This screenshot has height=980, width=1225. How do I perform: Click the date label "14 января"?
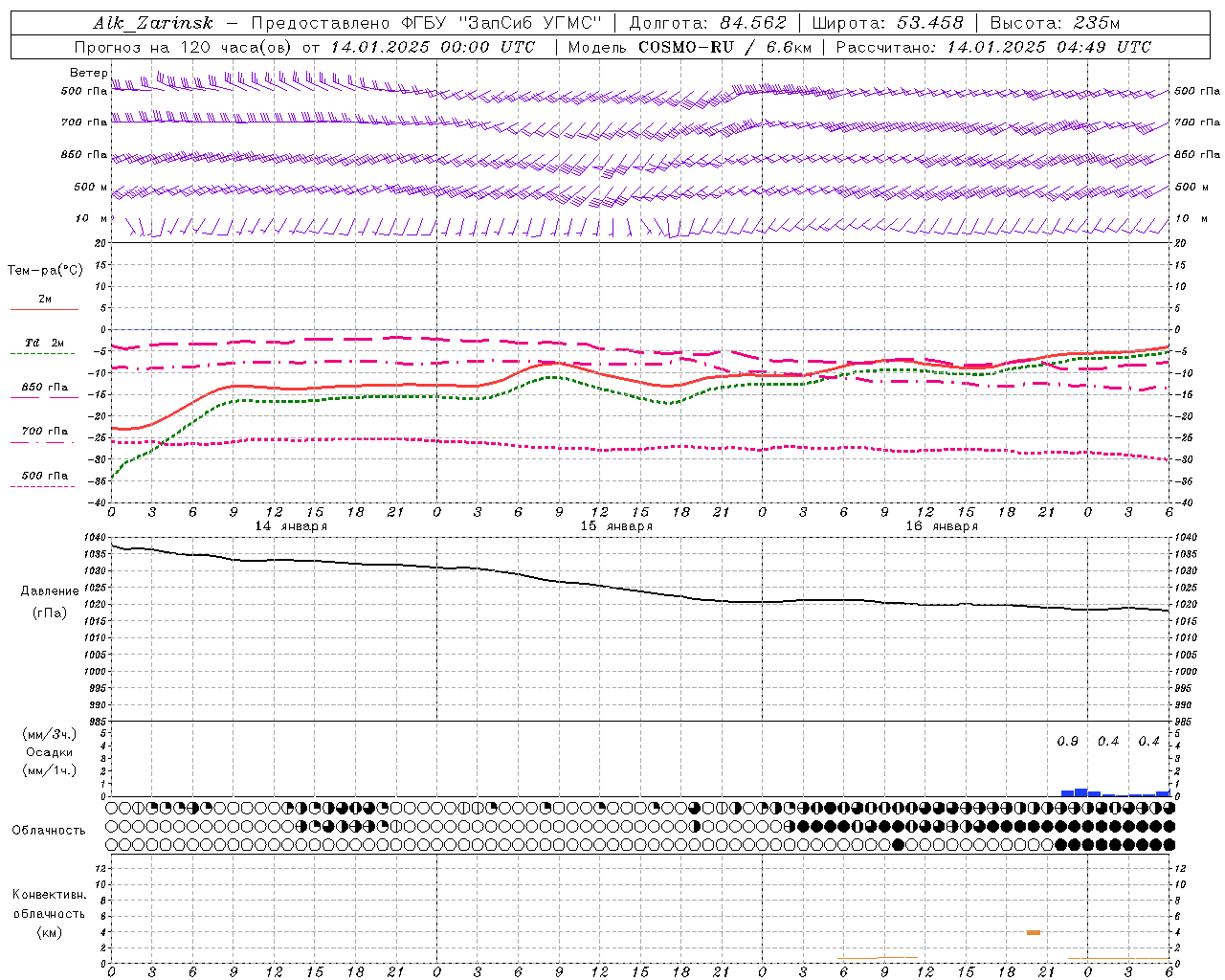pos(291,526)
